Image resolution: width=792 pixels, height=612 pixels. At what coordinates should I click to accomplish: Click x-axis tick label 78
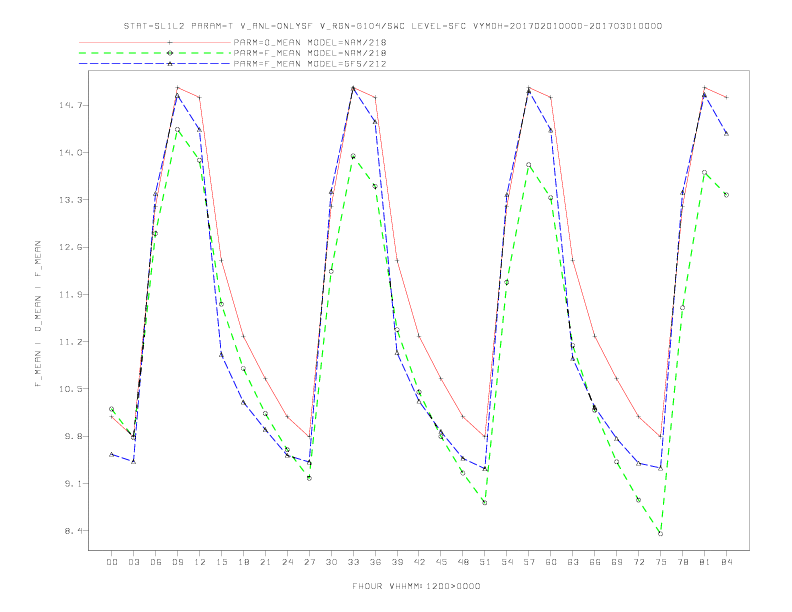coord(683,562)
